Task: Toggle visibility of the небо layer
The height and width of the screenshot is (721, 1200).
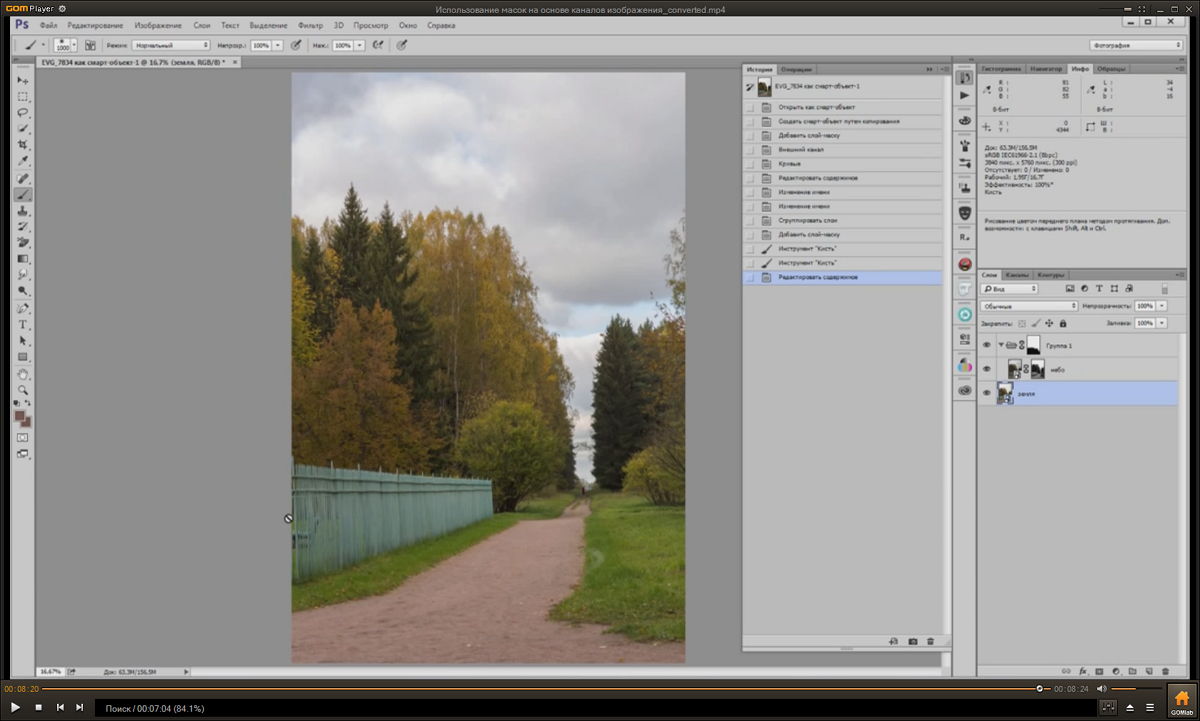Action: click(987, 369)
